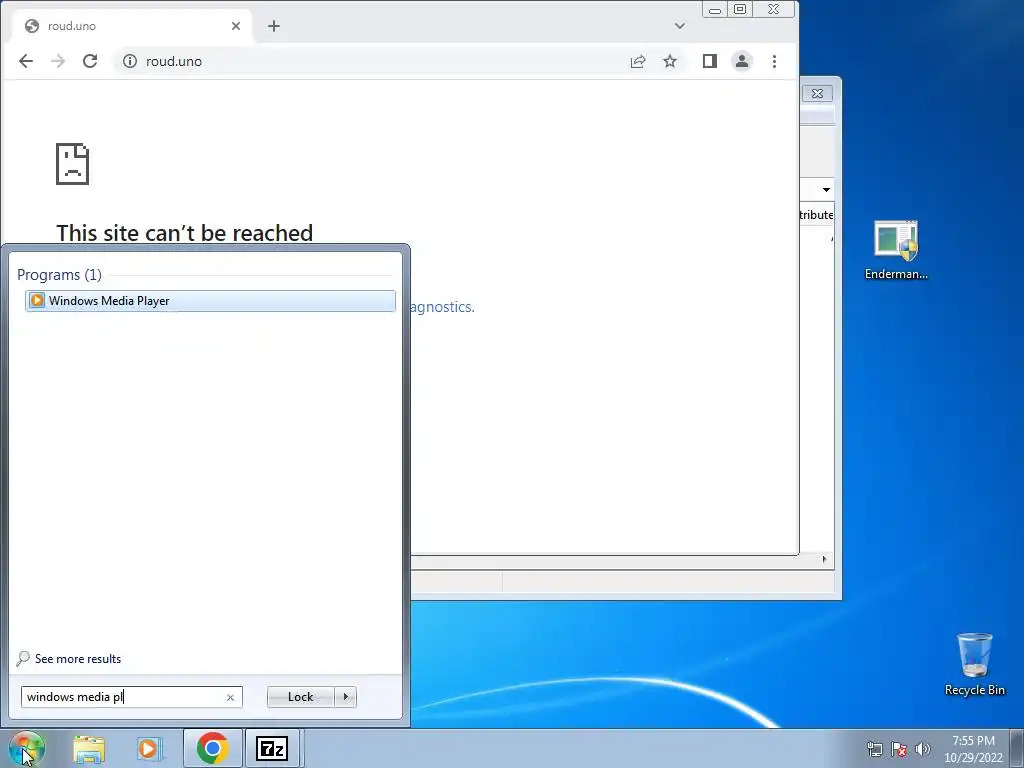Image resolution: width=1024 pixels, height=768 pixels.
Task: Switch to Chrome in the taskbar
Action: (212, 748)
